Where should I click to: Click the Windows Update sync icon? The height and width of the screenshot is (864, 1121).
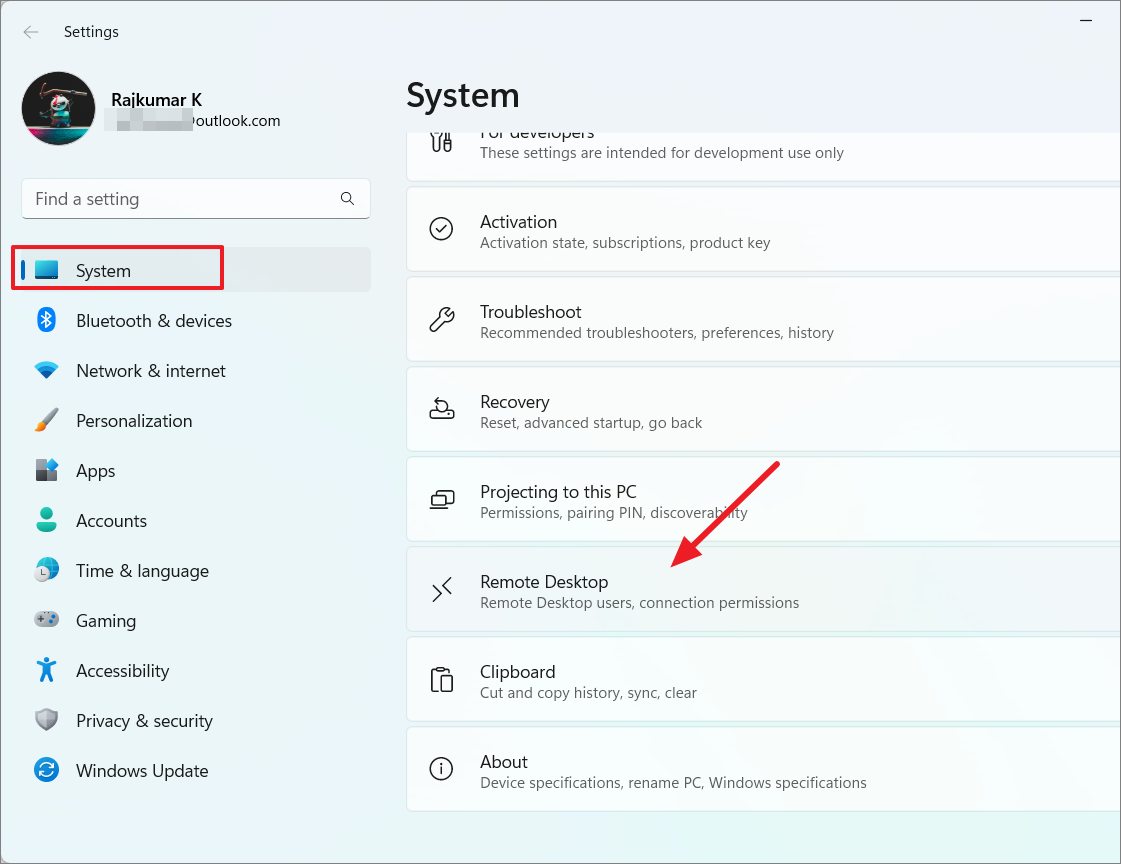pyautogui.click(x=46, y=770)
